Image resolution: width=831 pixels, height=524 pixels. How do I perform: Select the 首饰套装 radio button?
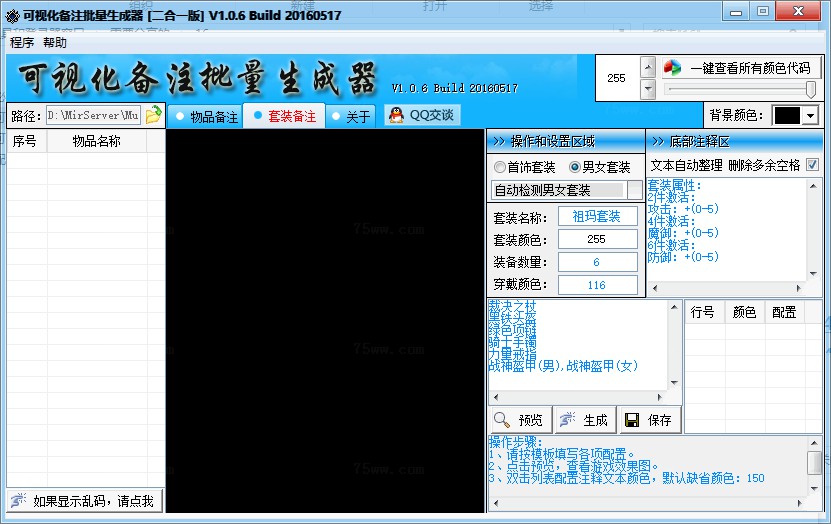tap(500, 167)
